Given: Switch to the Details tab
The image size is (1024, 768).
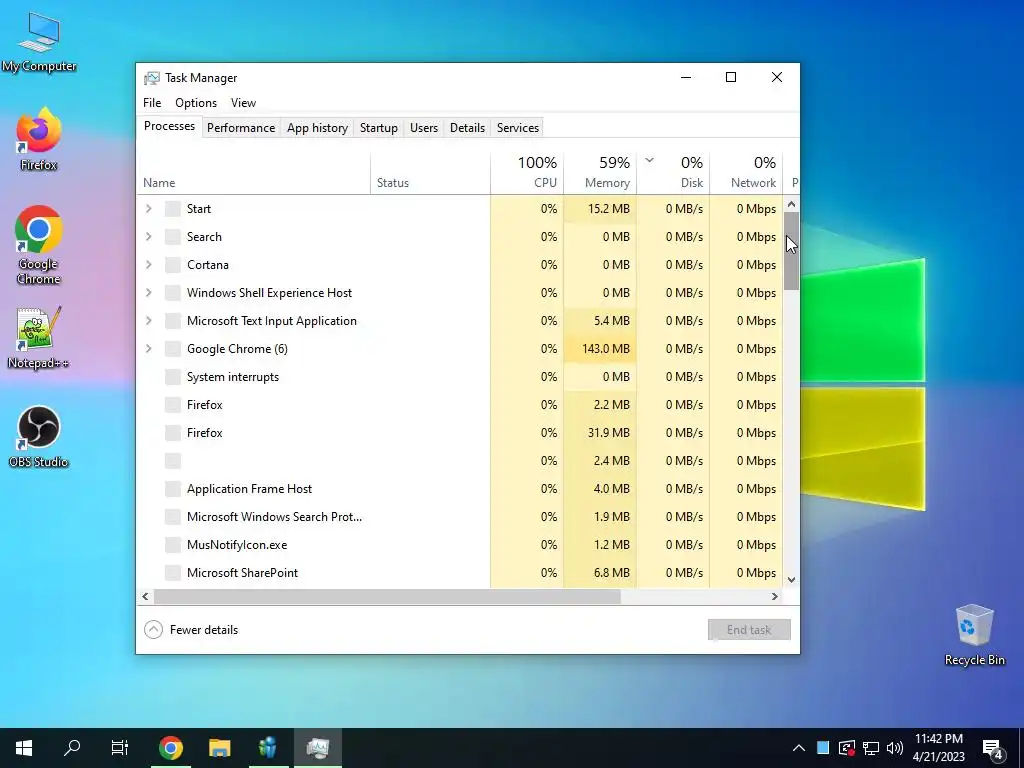Looking at the screenshot, I should 468,128.
